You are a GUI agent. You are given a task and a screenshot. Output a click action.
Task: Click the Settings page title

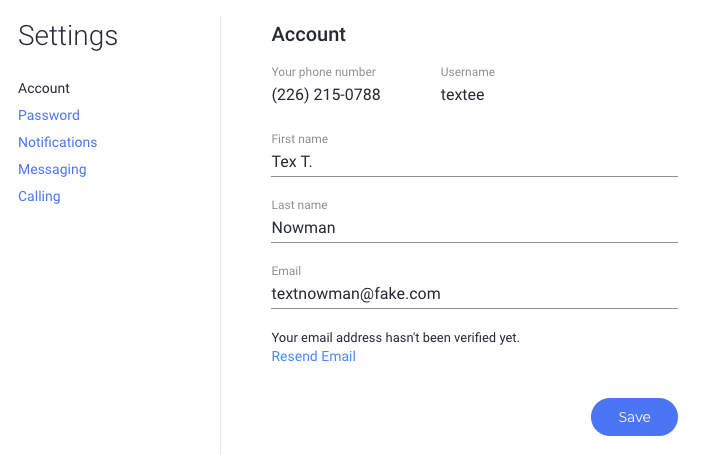coord(68,36)
